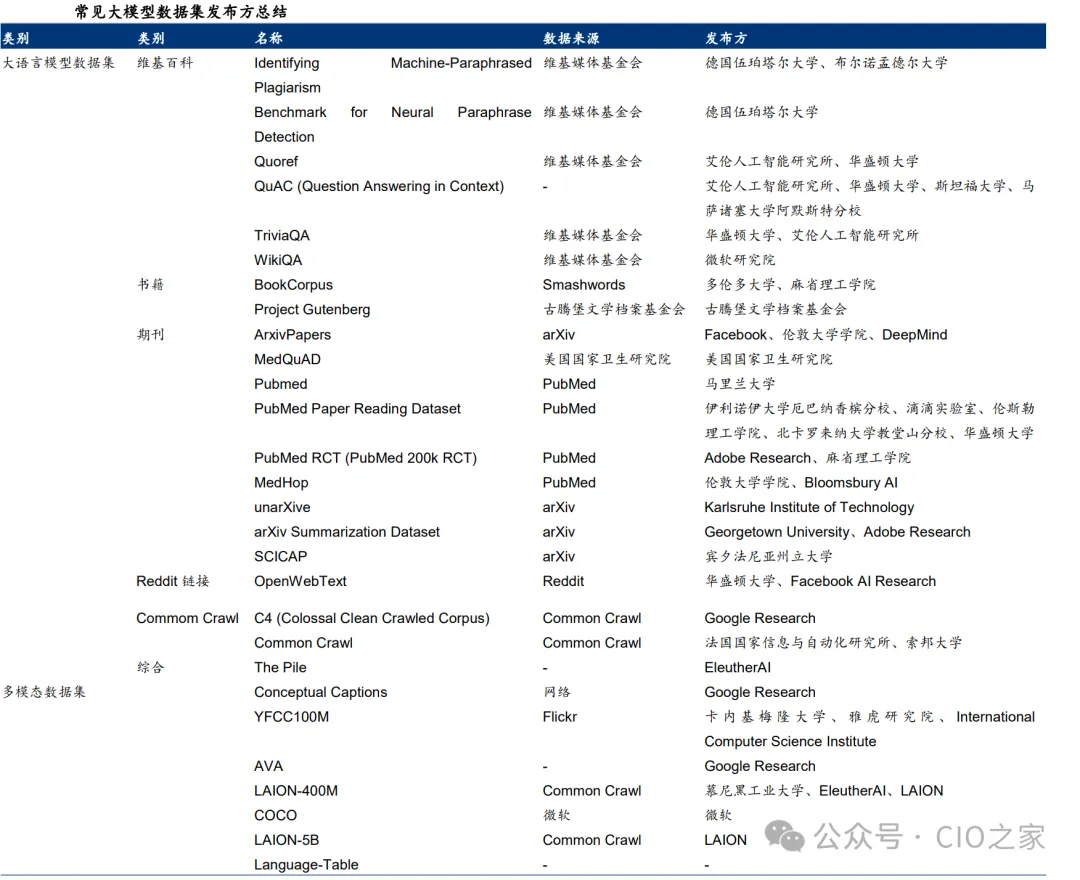Viewport: 1080px width, 880px height.
Task: Select the "COCO" dataset name
Action: (275, 815)
